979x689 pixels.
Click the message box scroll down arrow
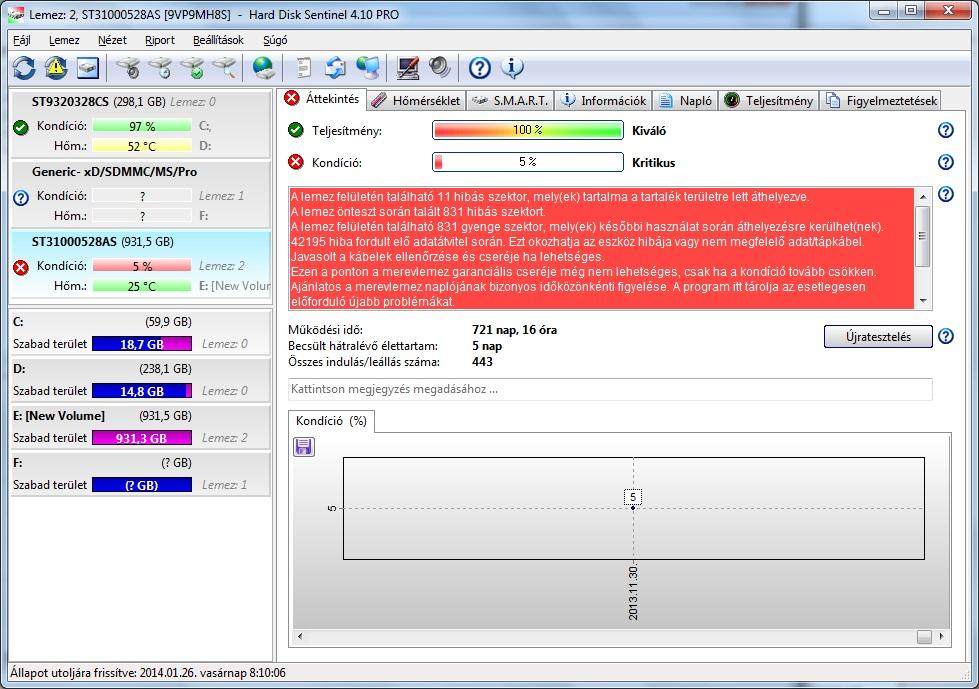pyautogui.click(x=923, y=301)
